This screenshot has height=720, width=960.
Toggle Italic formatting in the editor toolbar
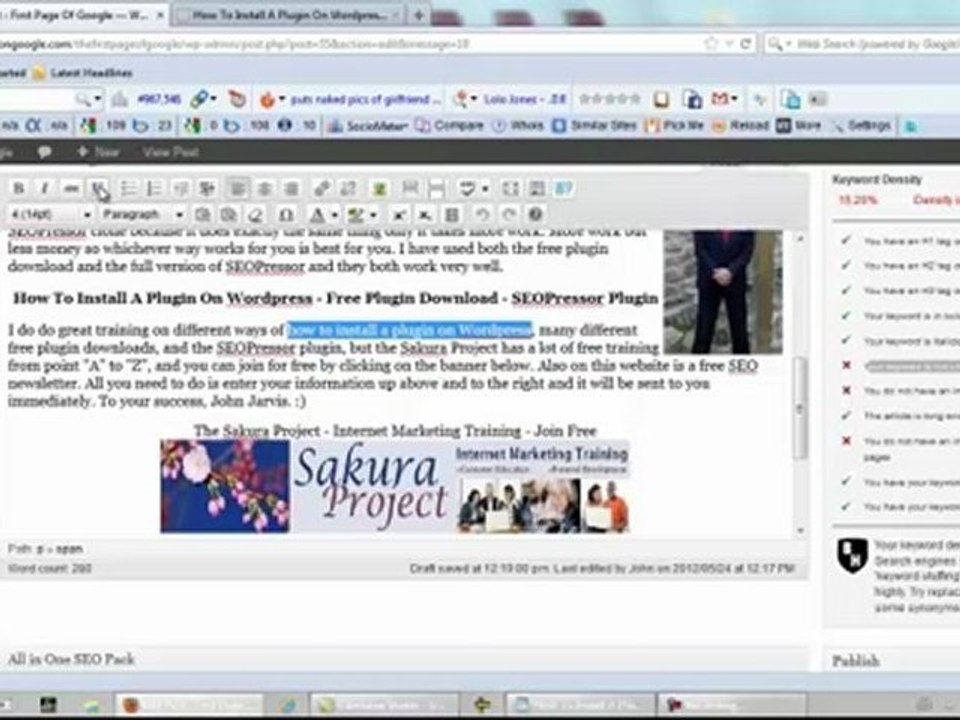coord(45,189)
